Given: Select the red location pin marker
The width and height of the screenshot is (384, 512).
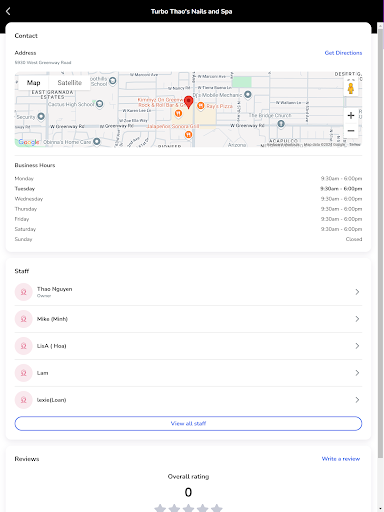Looking at the screenshot, I should tap(188, 102).
